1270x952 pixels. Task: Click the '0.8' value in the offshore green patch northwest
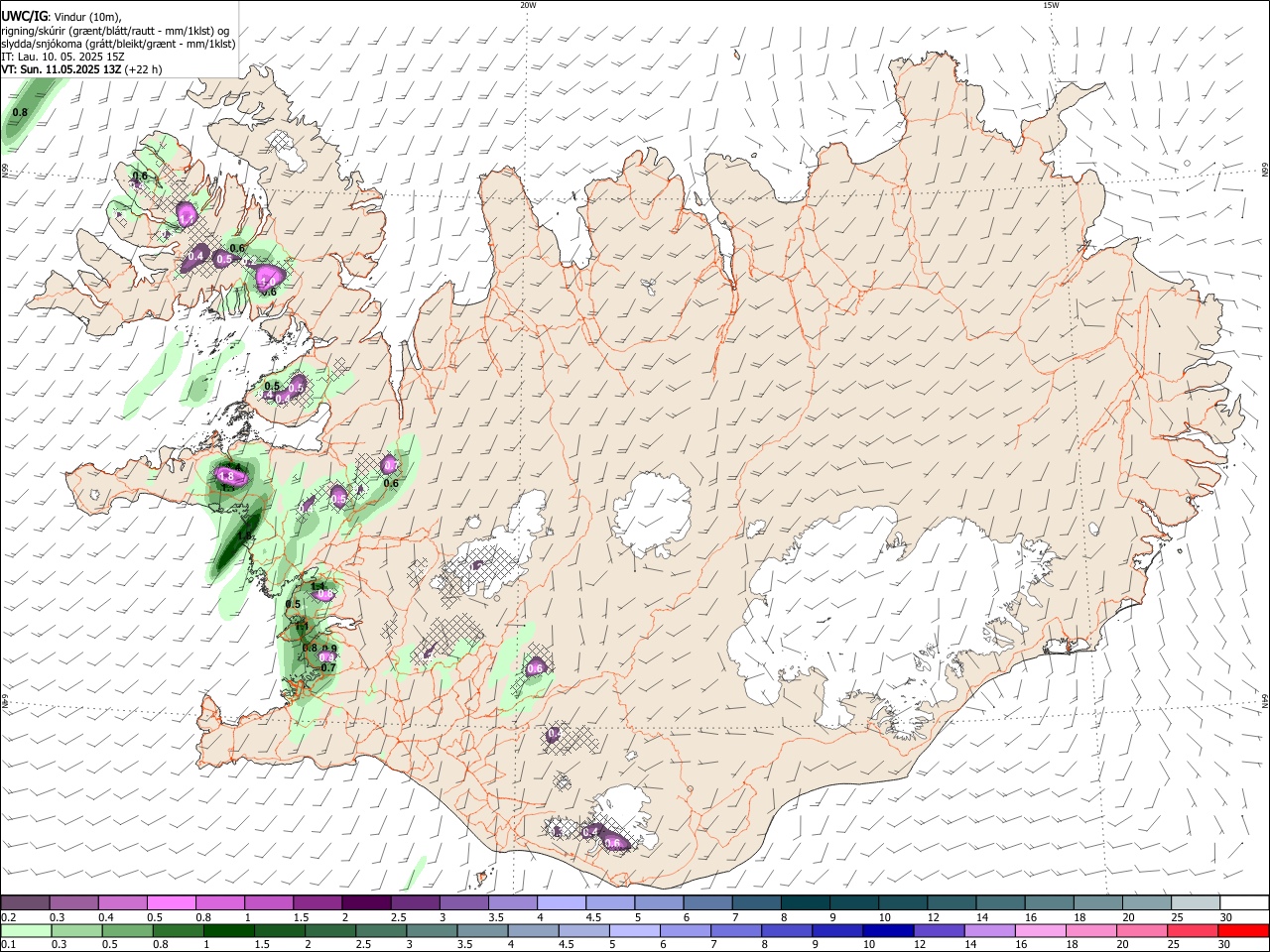tap(20, 112)
